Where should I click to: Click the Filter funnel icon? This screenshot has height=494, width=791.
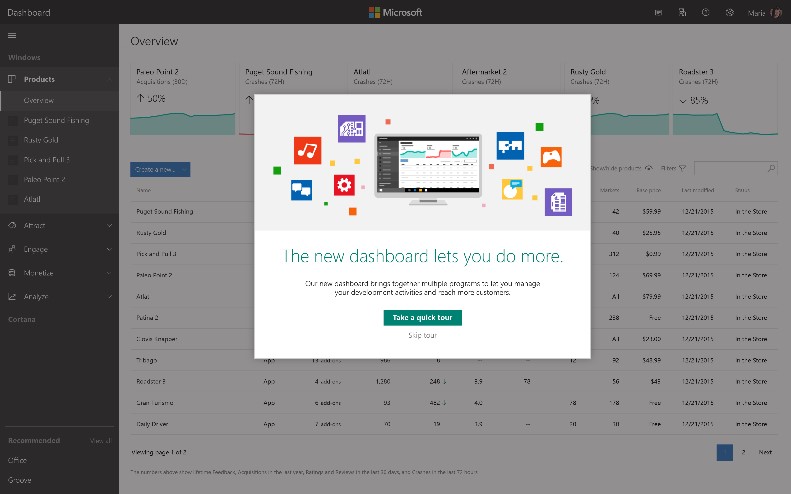[x=682, y=169]
